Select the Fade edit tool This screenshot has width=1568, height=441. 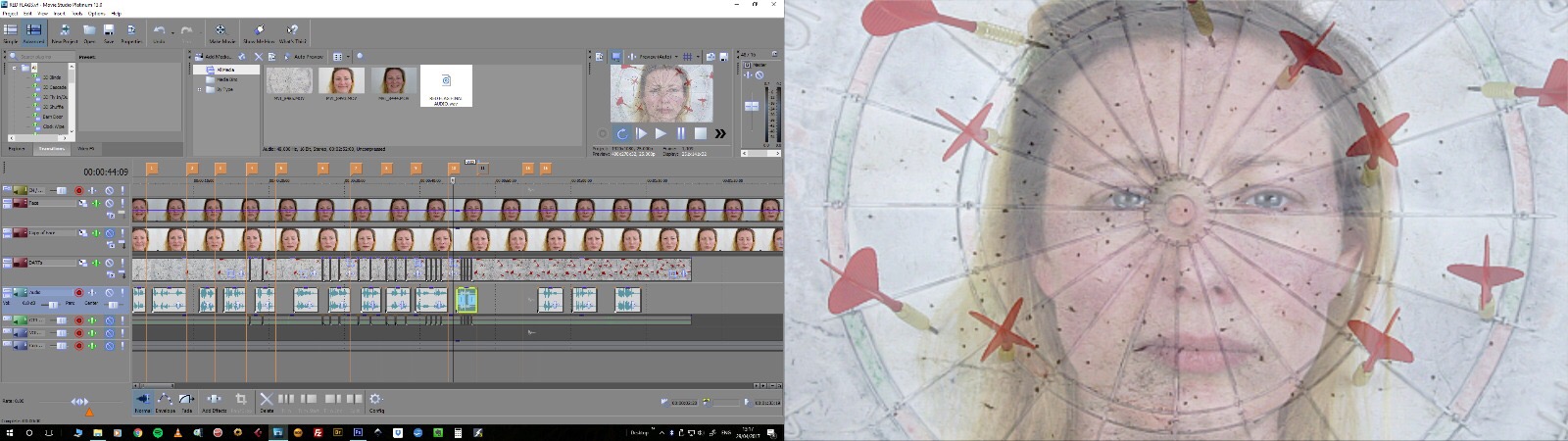[x=186, y=401]
